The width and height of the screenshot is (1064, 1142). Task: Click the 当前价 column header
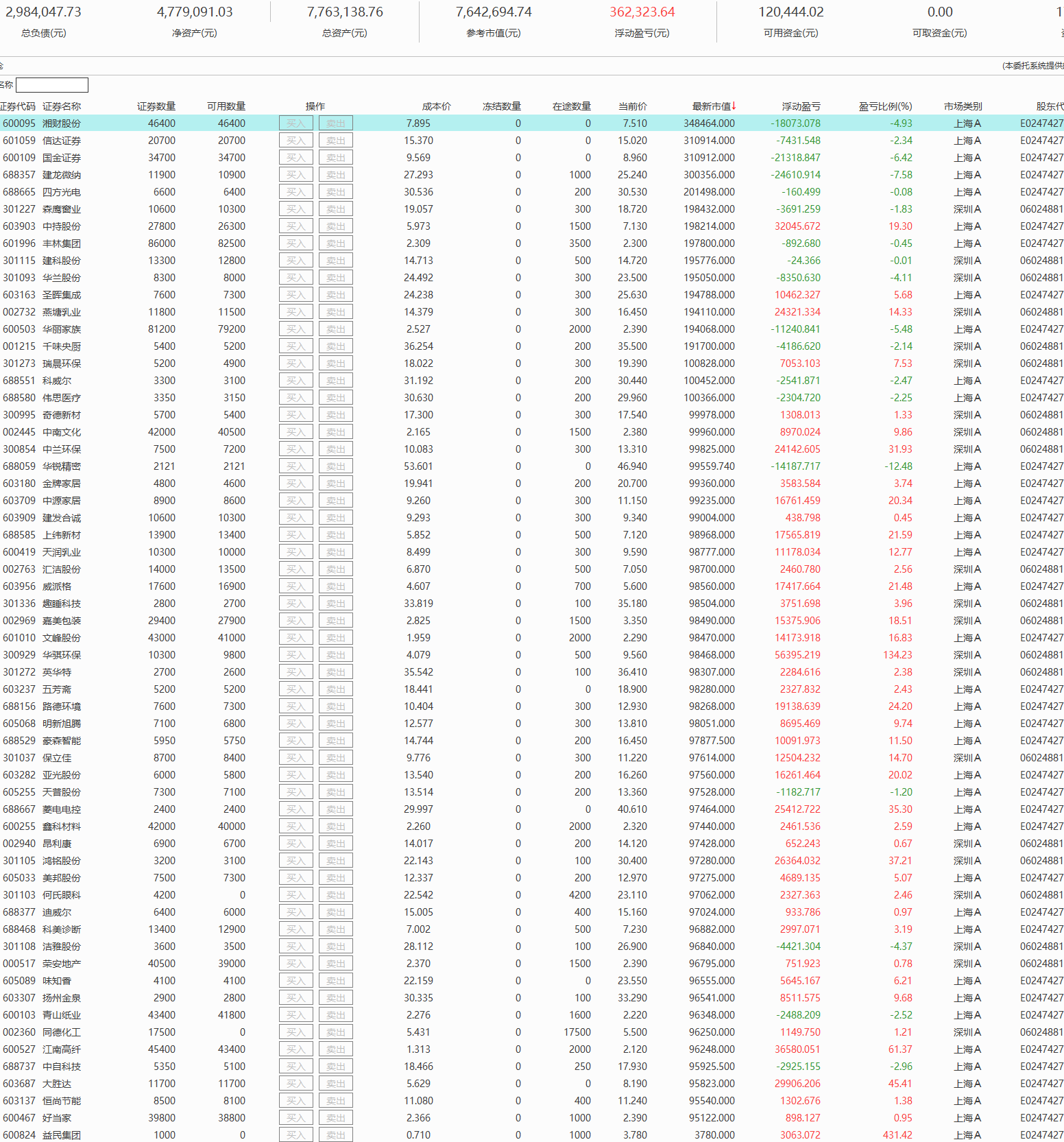[632, 106]
